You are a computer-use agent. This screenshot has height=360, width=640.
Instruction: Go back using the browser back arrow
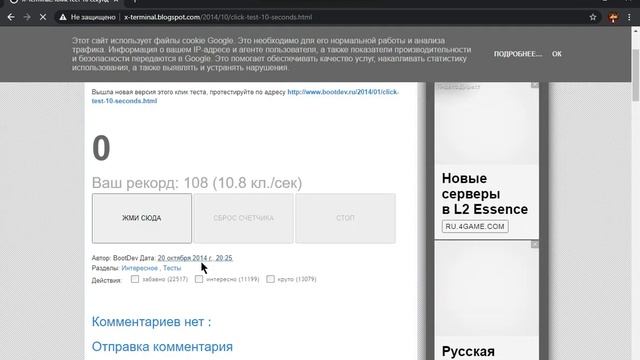coord(11,17)
